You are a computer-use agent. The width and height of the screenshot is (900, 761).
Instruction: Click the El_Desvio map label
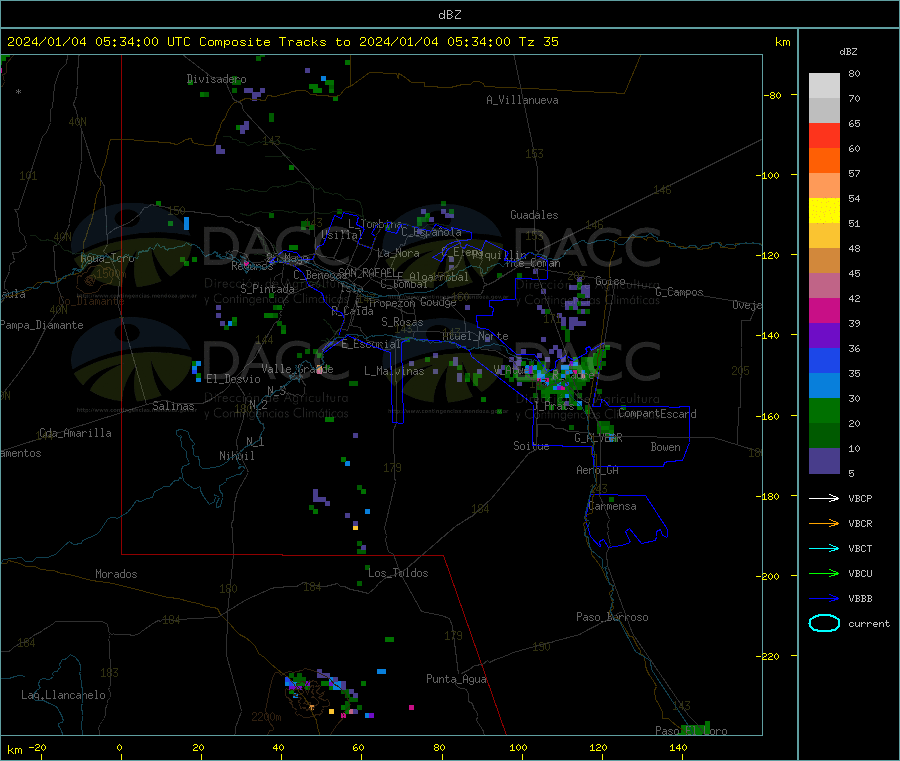pyautogui.click(x=234, y=379)
